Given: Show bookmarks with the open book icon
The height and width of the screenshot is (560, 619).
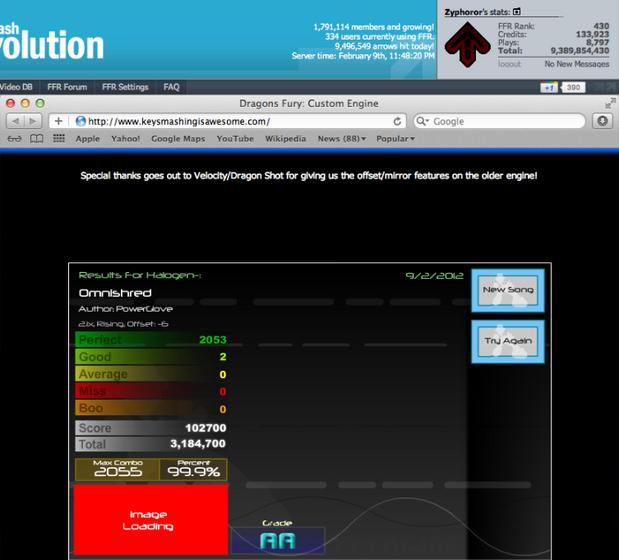Looking at the screenshot, I should click(37, 139).
